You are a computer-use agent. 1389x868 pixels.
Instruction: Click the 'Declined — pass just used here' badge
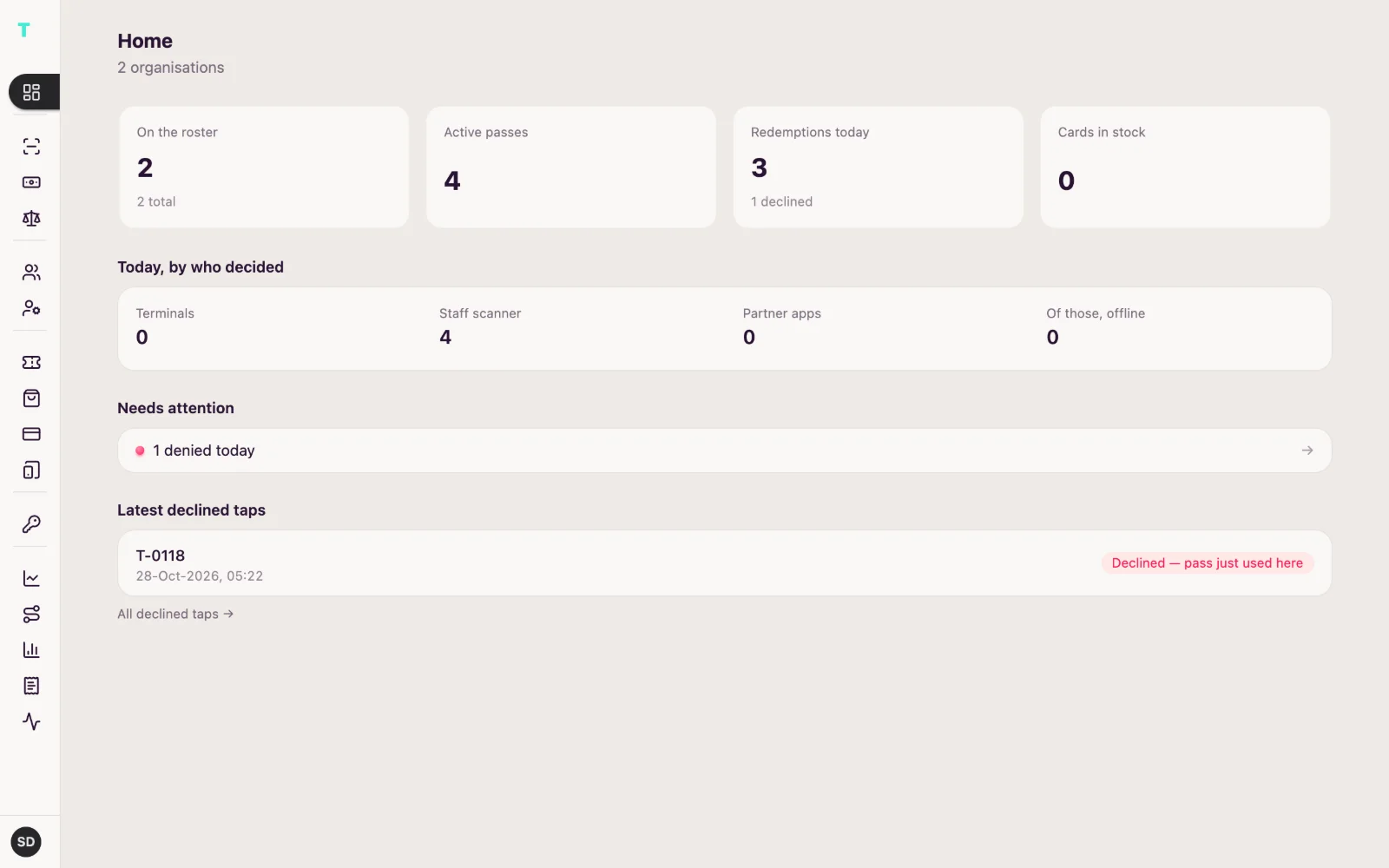1207,563
